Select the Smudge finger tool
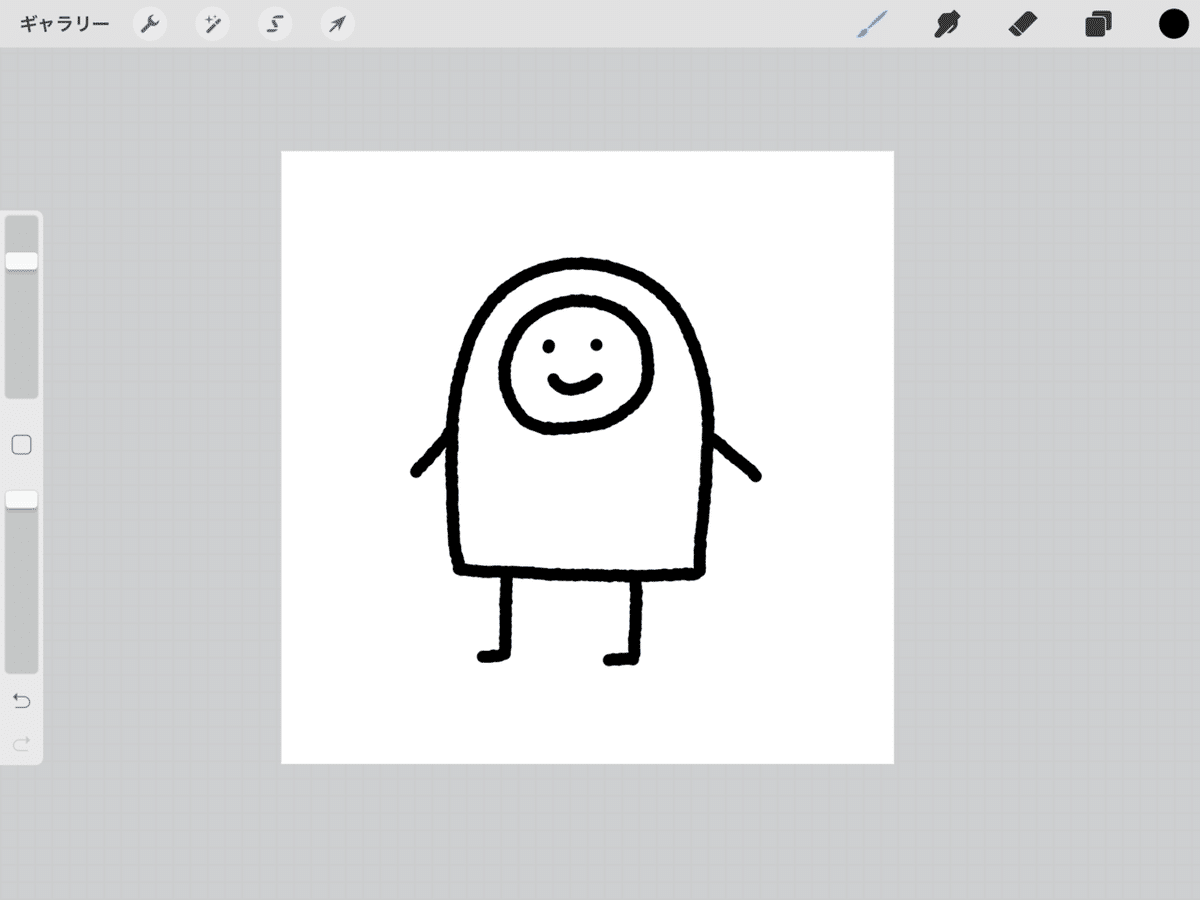Screen dimensions: 1200x900 click(946, 24)
